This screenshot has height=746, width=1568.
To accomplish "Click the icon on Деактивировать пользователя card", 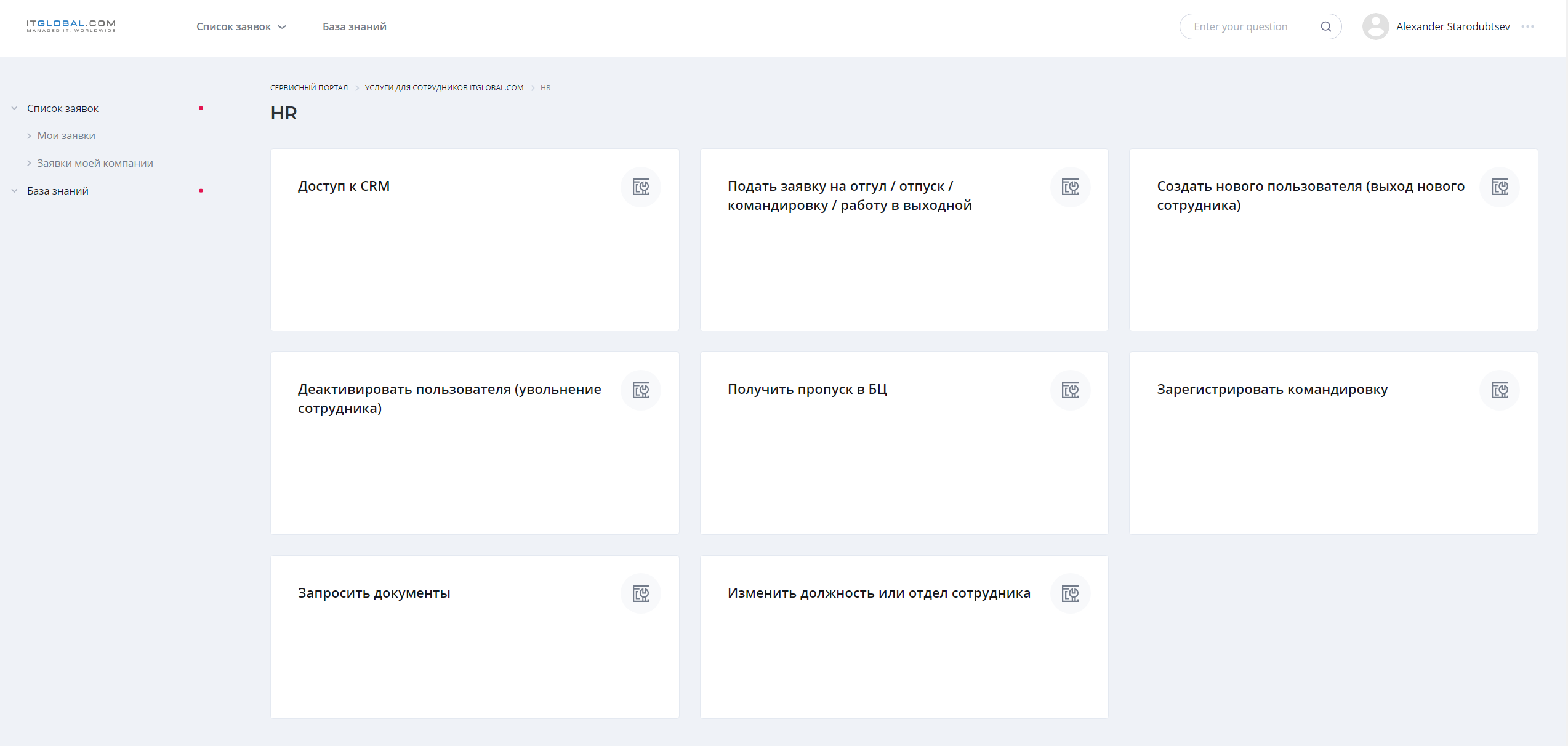I will (x=640, y=390).
